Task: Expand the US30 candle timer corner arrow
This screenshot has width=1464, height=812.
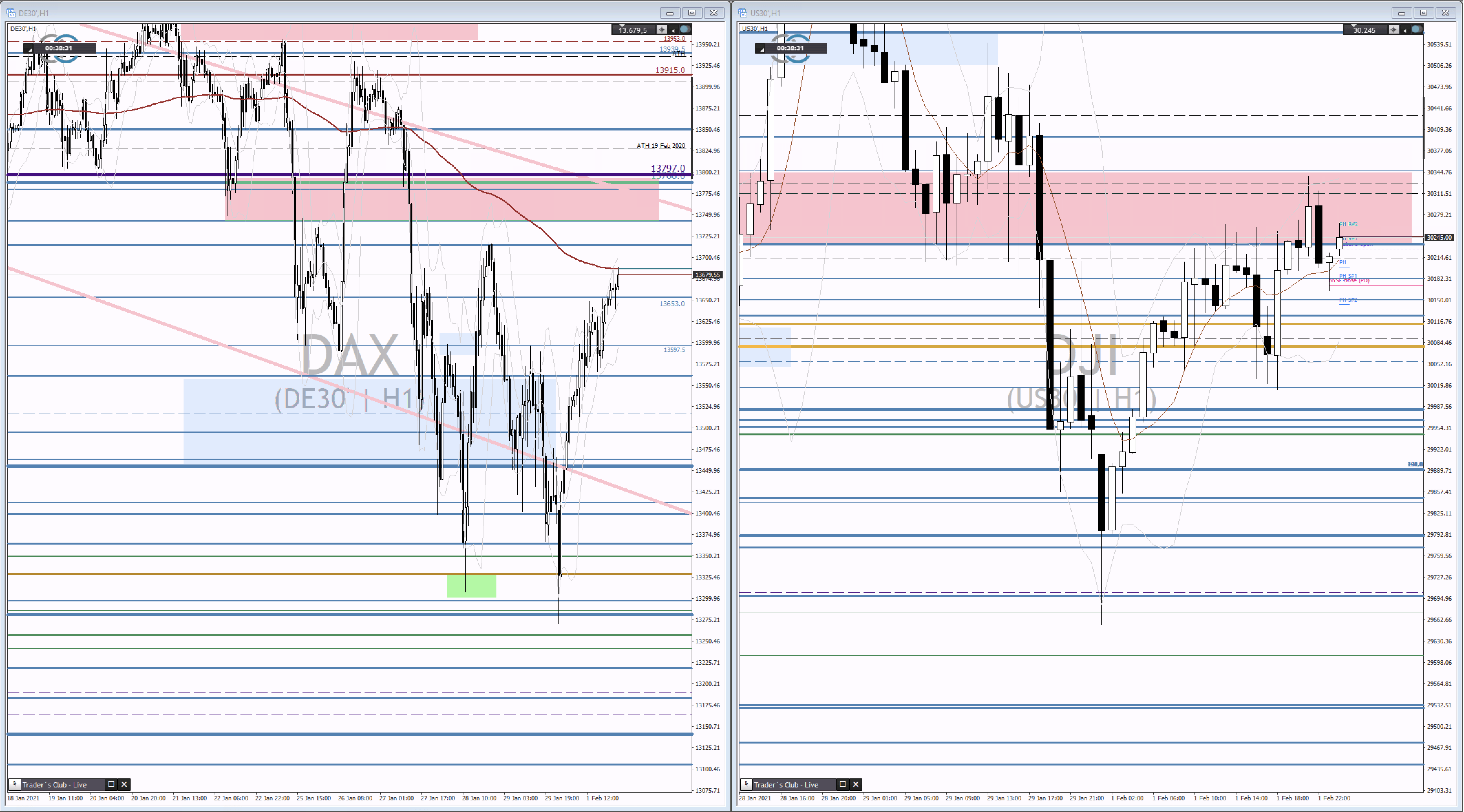Action: (x=761, y=50)
